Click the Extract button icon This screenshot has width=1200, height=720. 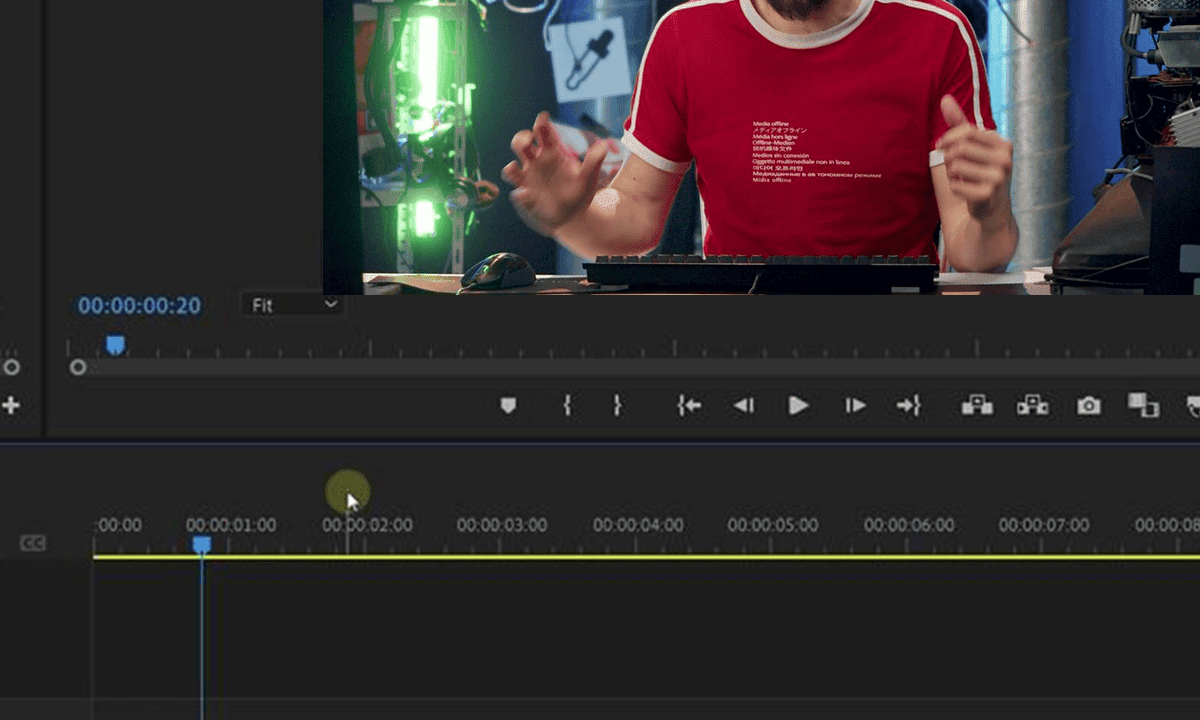point(1032,405)
